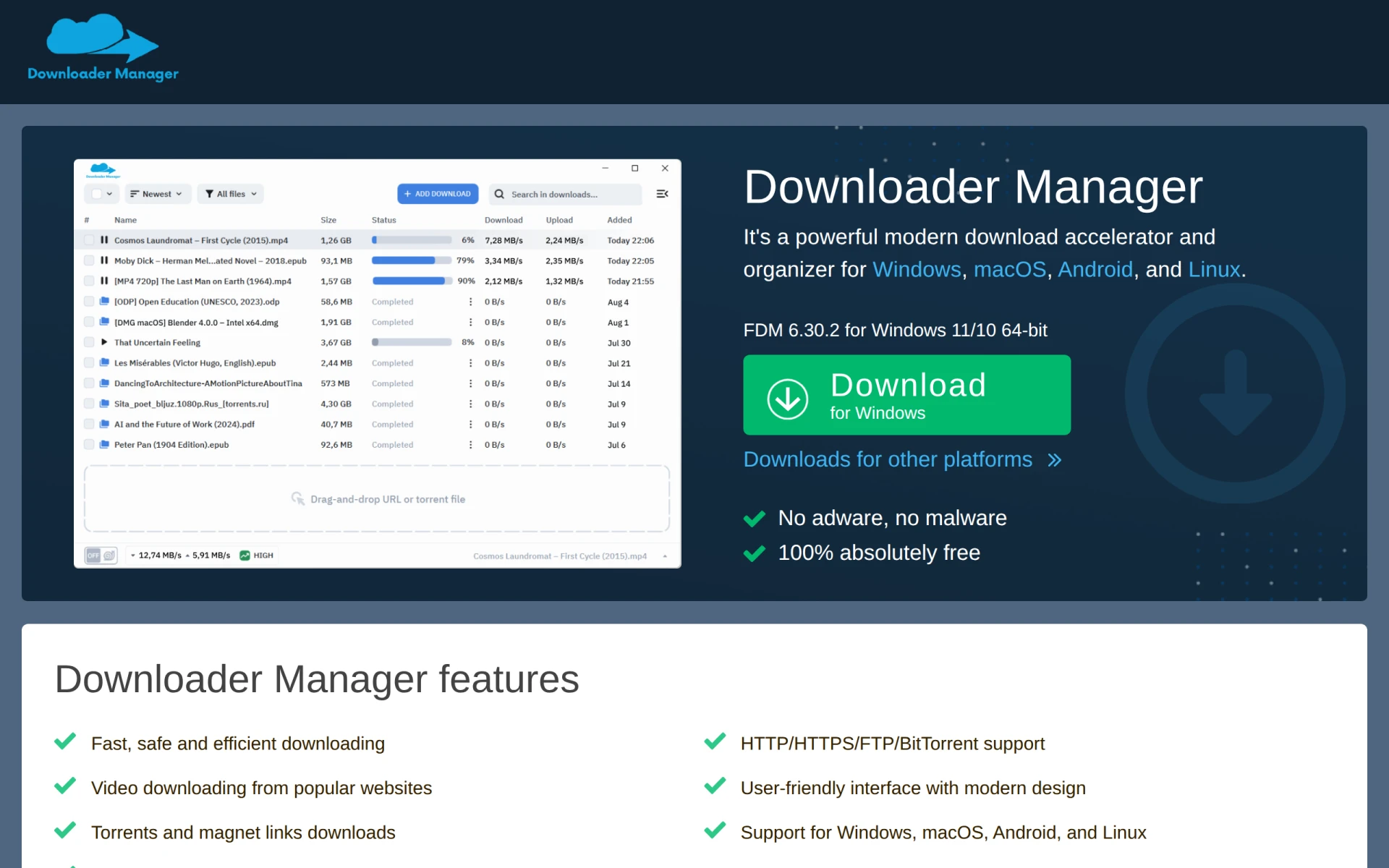
Task: Click the Downloader Manager cloud logo
Action: pos(103,47)
